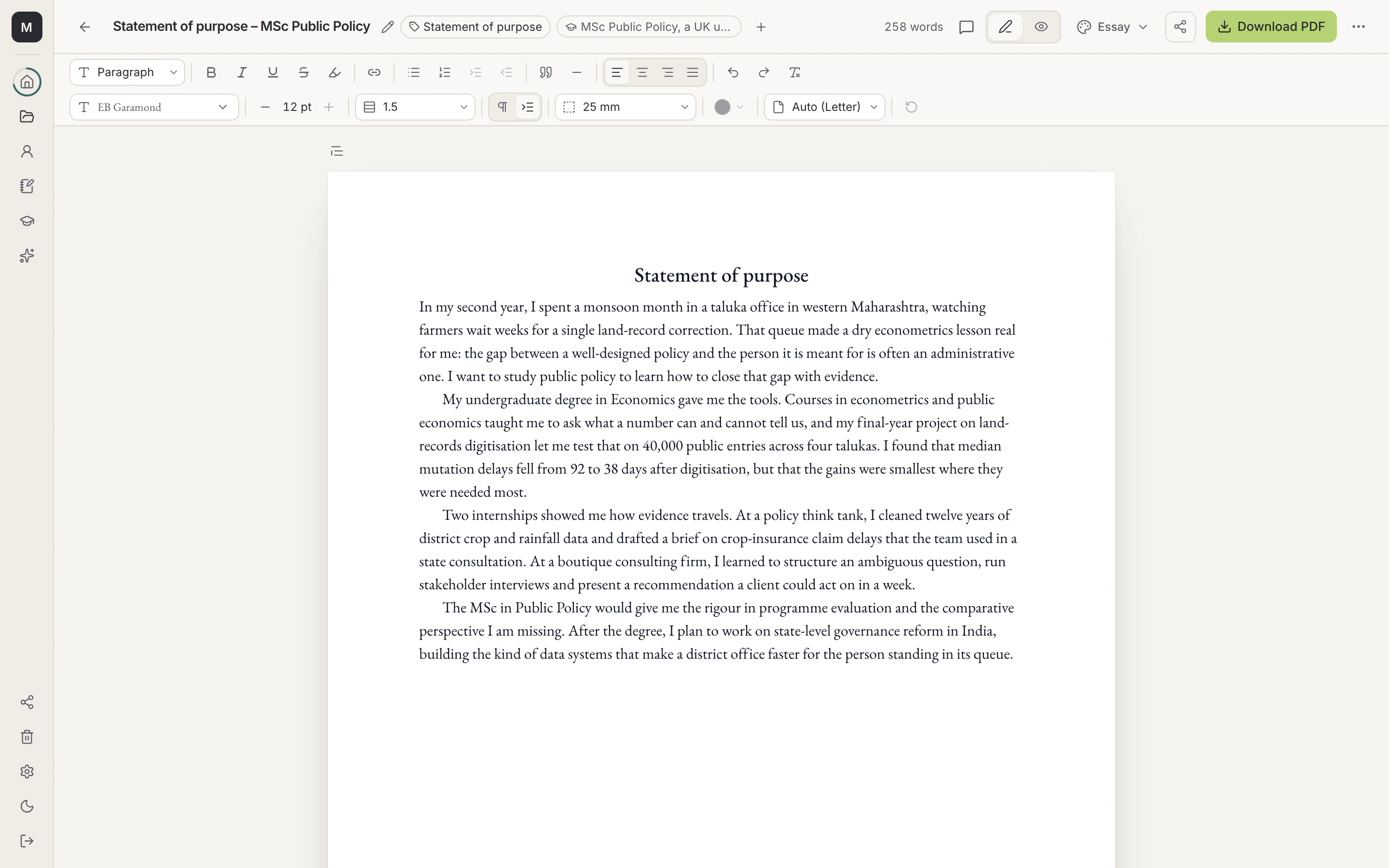Click the document title text in header
The width and height of the screenshot is (1389, 868).
(241, 27)
